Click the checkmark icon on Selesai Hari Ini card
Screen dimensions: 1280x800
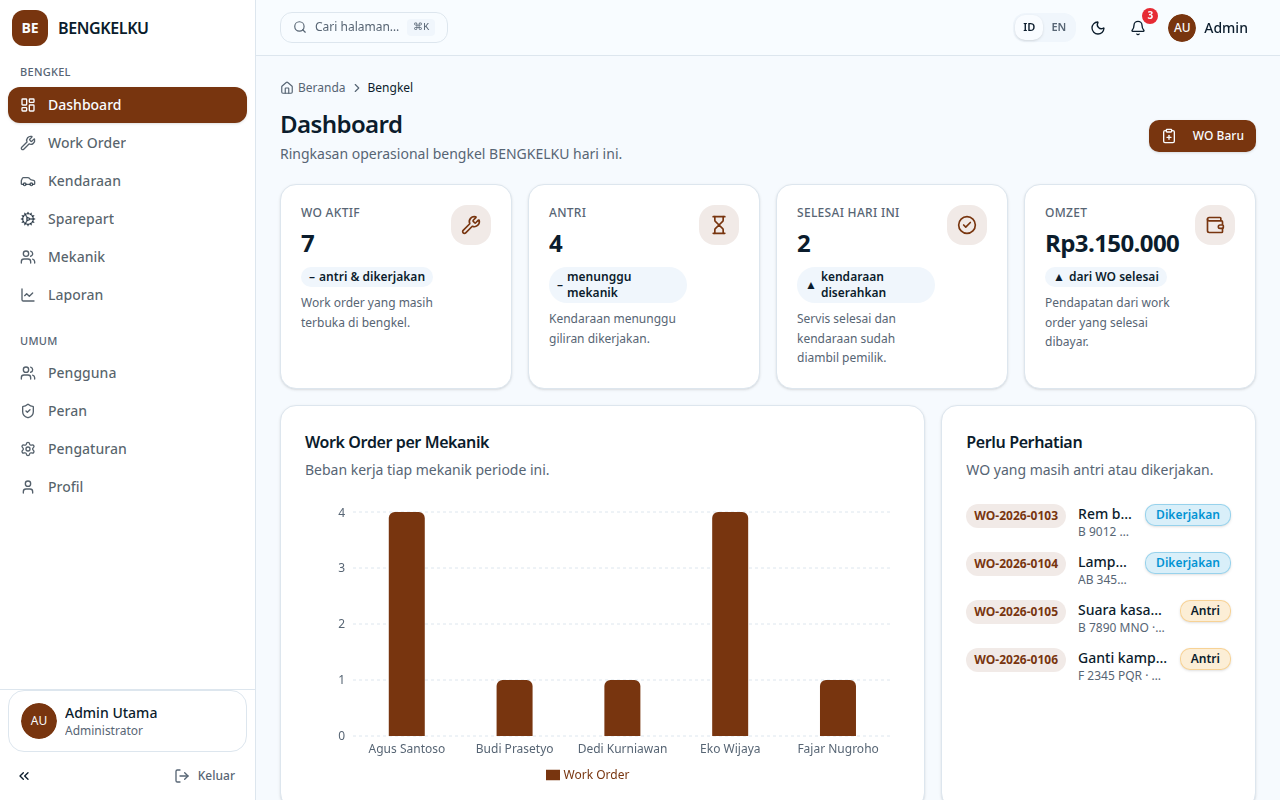(967, 225)
